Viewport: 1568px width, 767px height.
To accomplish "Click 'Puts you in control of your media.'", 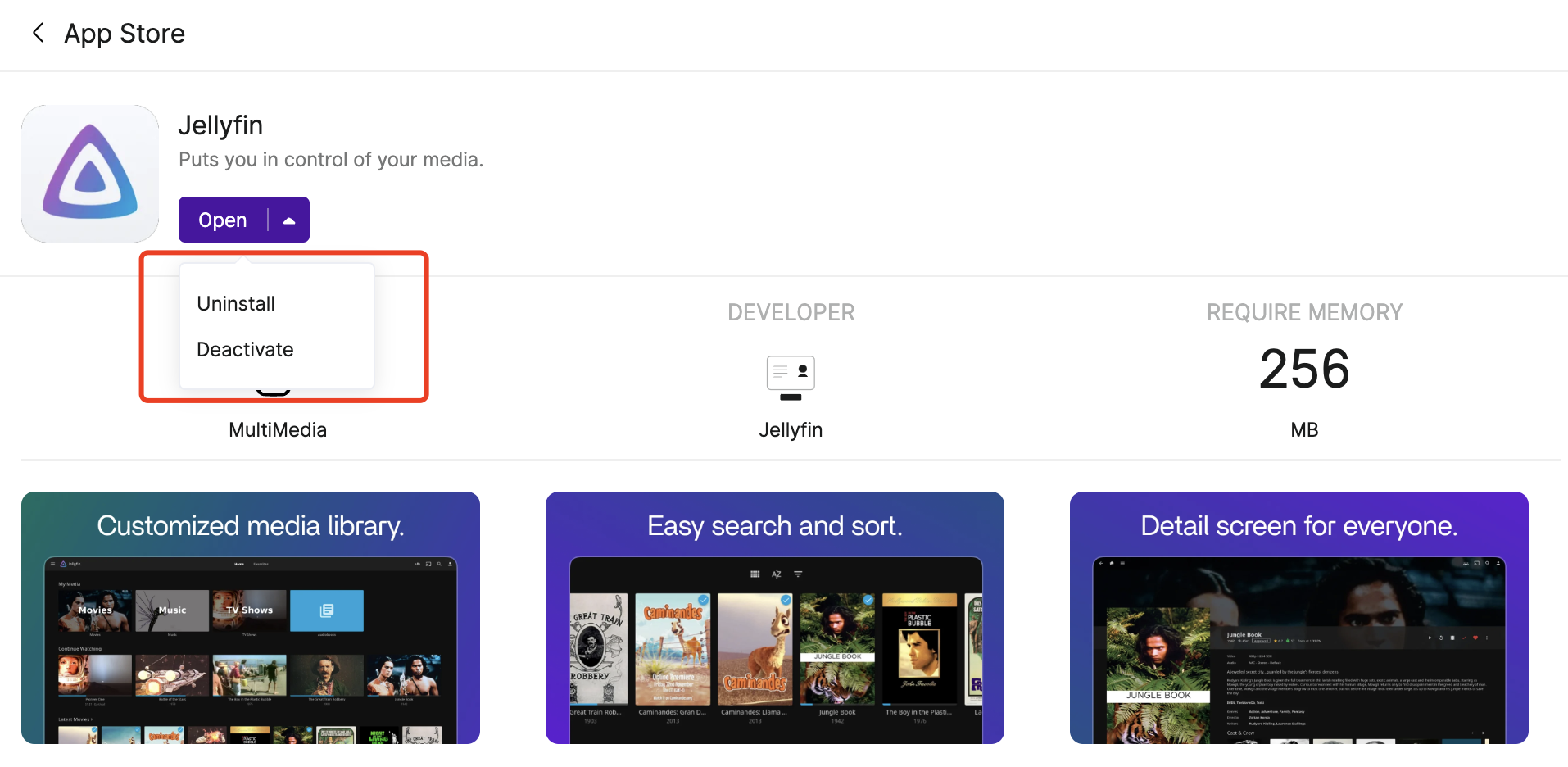I will 331,160.
